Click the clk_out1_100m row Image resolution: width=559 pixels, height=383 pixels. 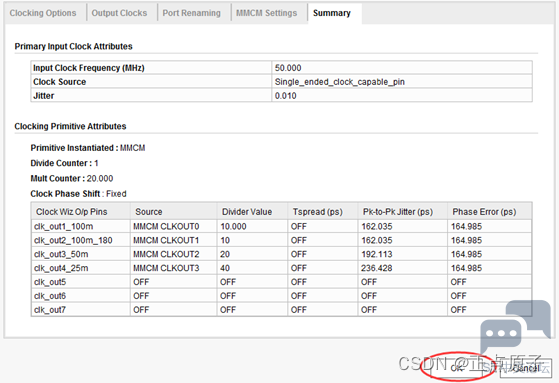(x=281, y=226)
